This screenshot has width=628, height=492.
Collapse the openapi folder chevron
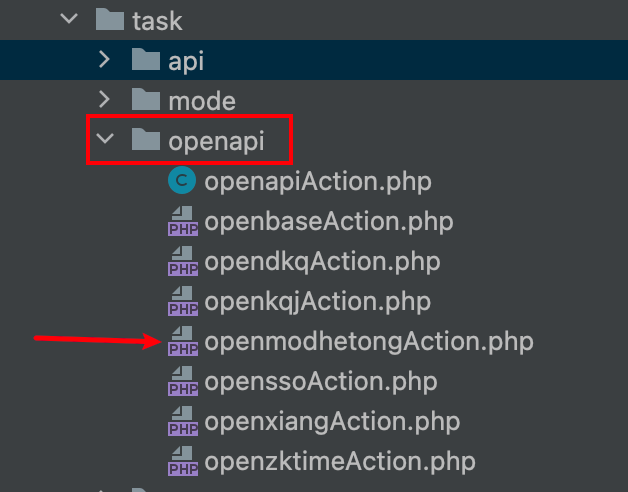[105, 139]
